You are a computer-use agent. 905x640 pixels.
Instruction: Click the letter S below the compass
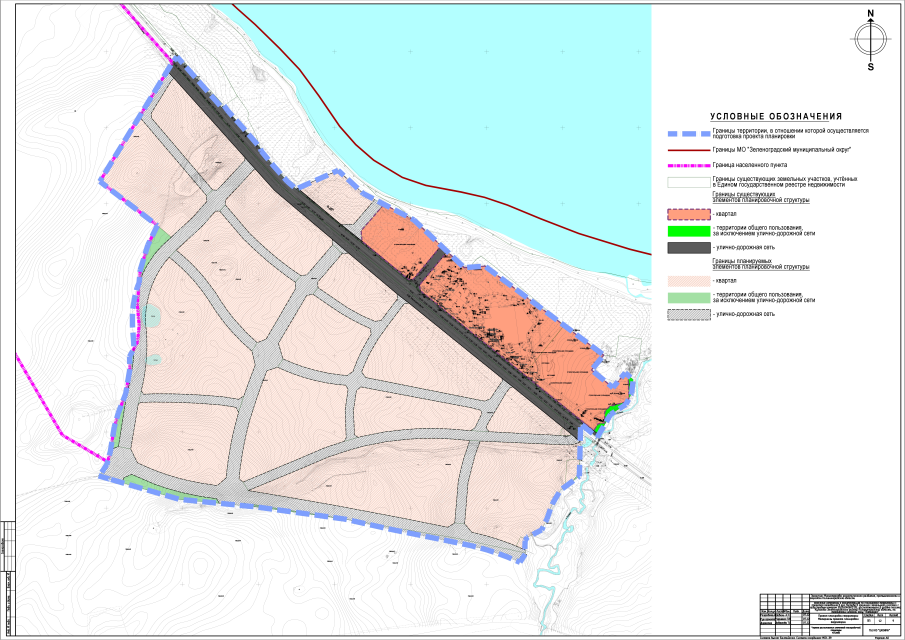coord(871,67)
